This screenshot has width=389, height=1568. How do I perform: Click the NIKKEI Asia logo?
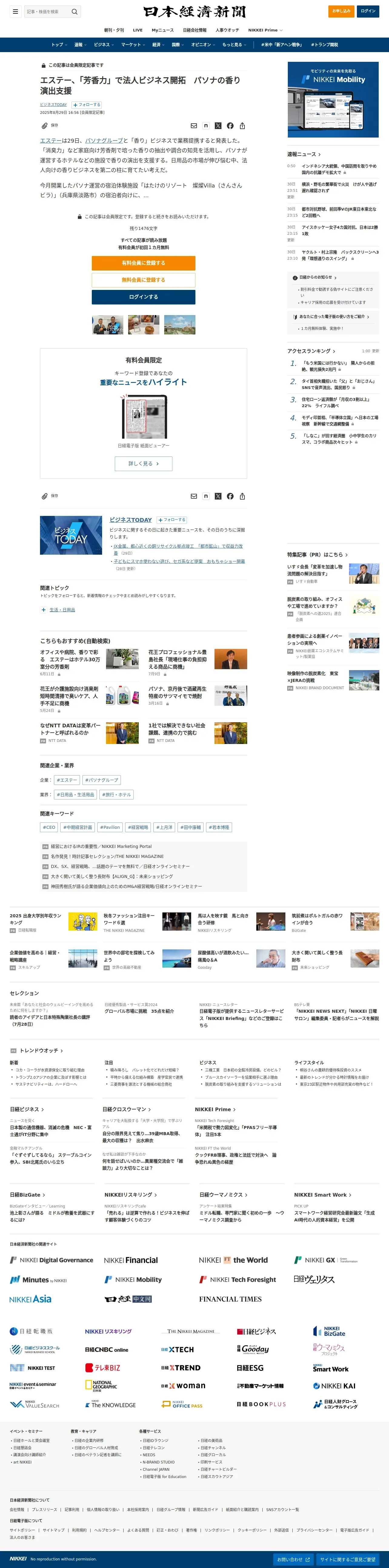coord(30,1299)
